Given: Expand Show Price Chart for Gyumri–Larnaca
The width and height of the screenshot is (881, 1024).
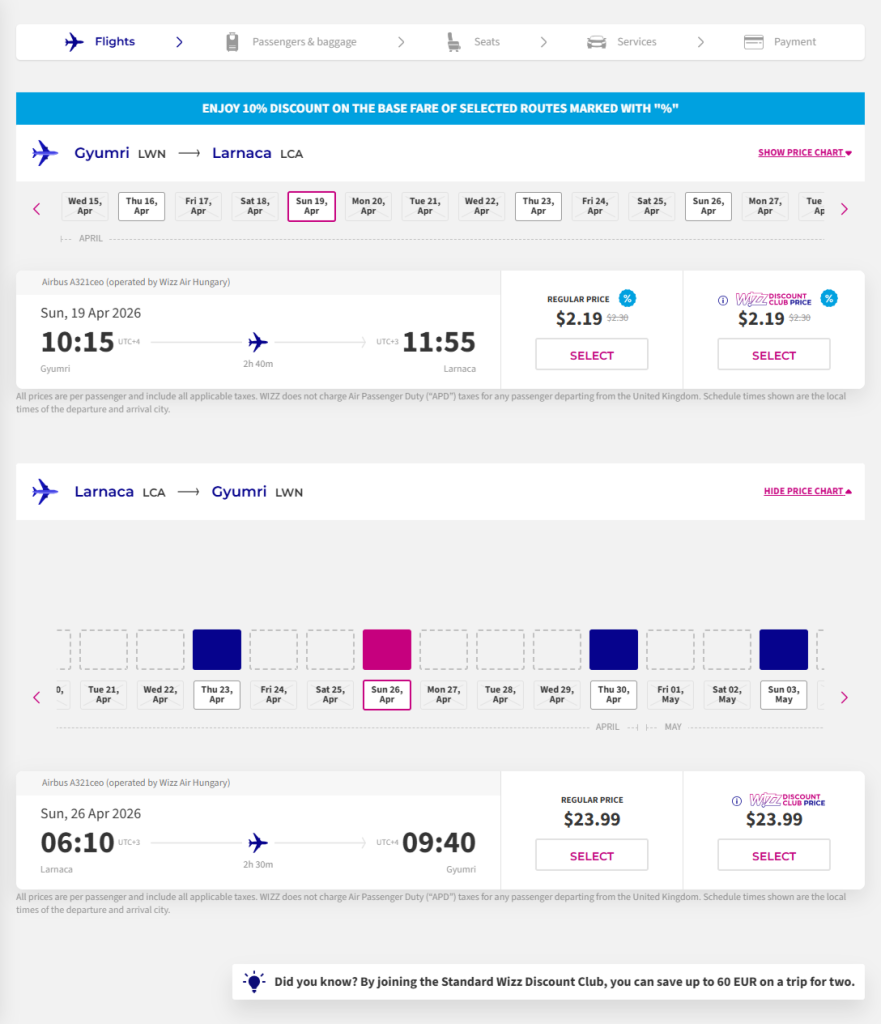Looking at the screenshot, I should pyautogui.click(x=804, y=153).
